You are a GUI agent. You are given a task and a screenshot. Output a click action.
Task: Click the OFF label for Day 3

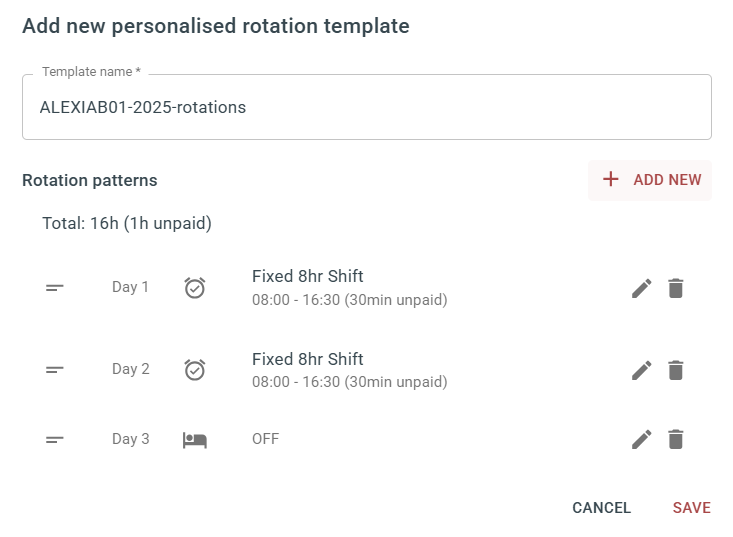tap(266, 439)
